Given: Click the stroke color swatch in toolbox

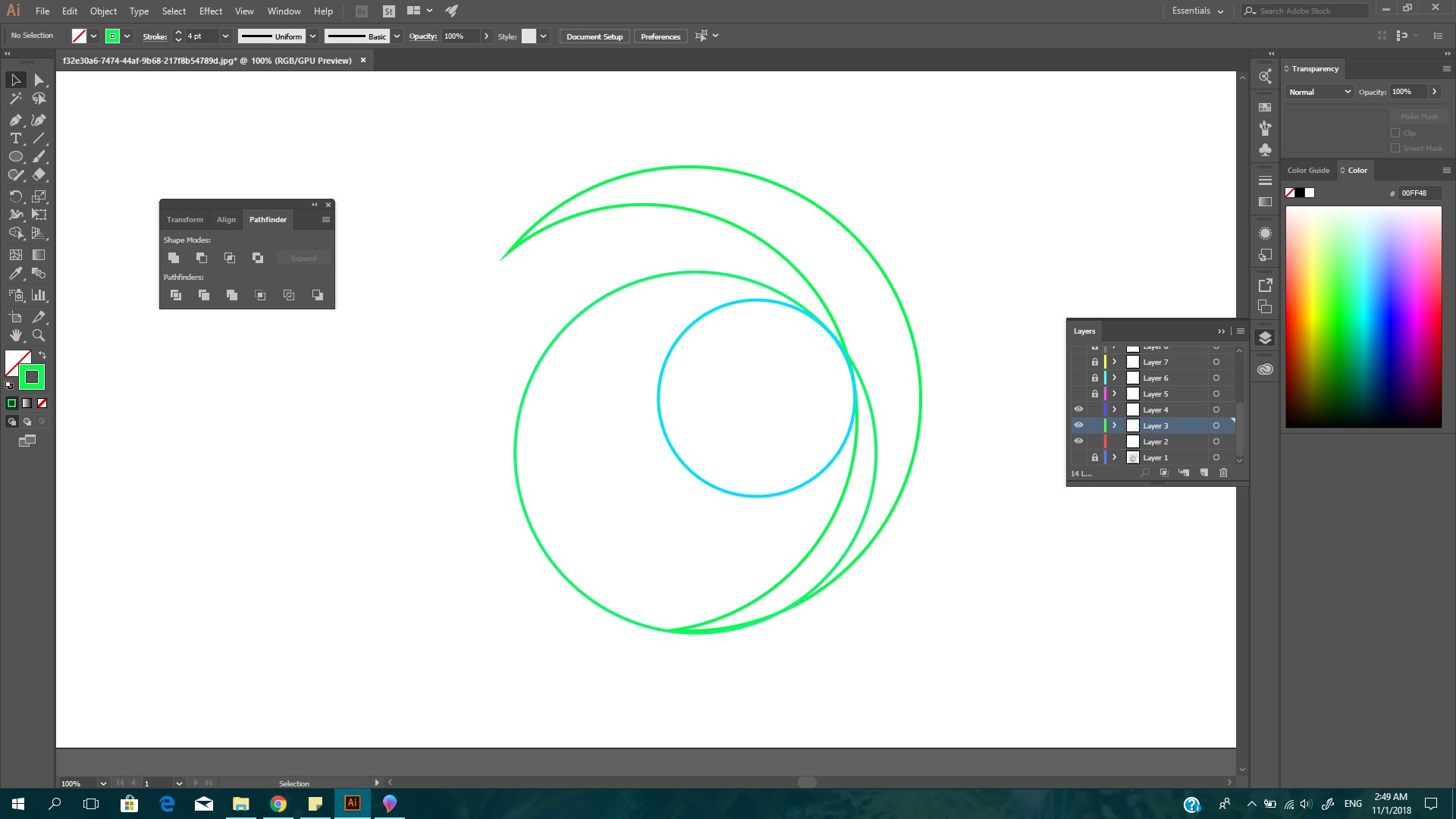Looking at the screenshot, I should (x=32, y=377).
